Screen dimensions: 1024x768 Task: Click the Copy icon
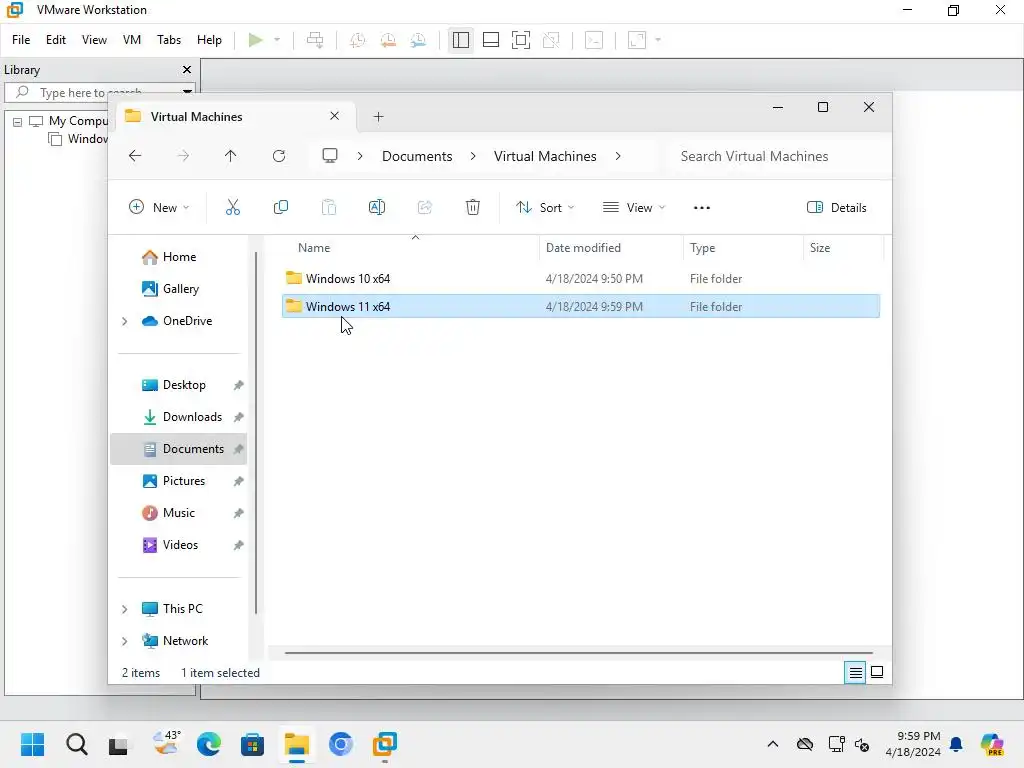tap(281, 208)
